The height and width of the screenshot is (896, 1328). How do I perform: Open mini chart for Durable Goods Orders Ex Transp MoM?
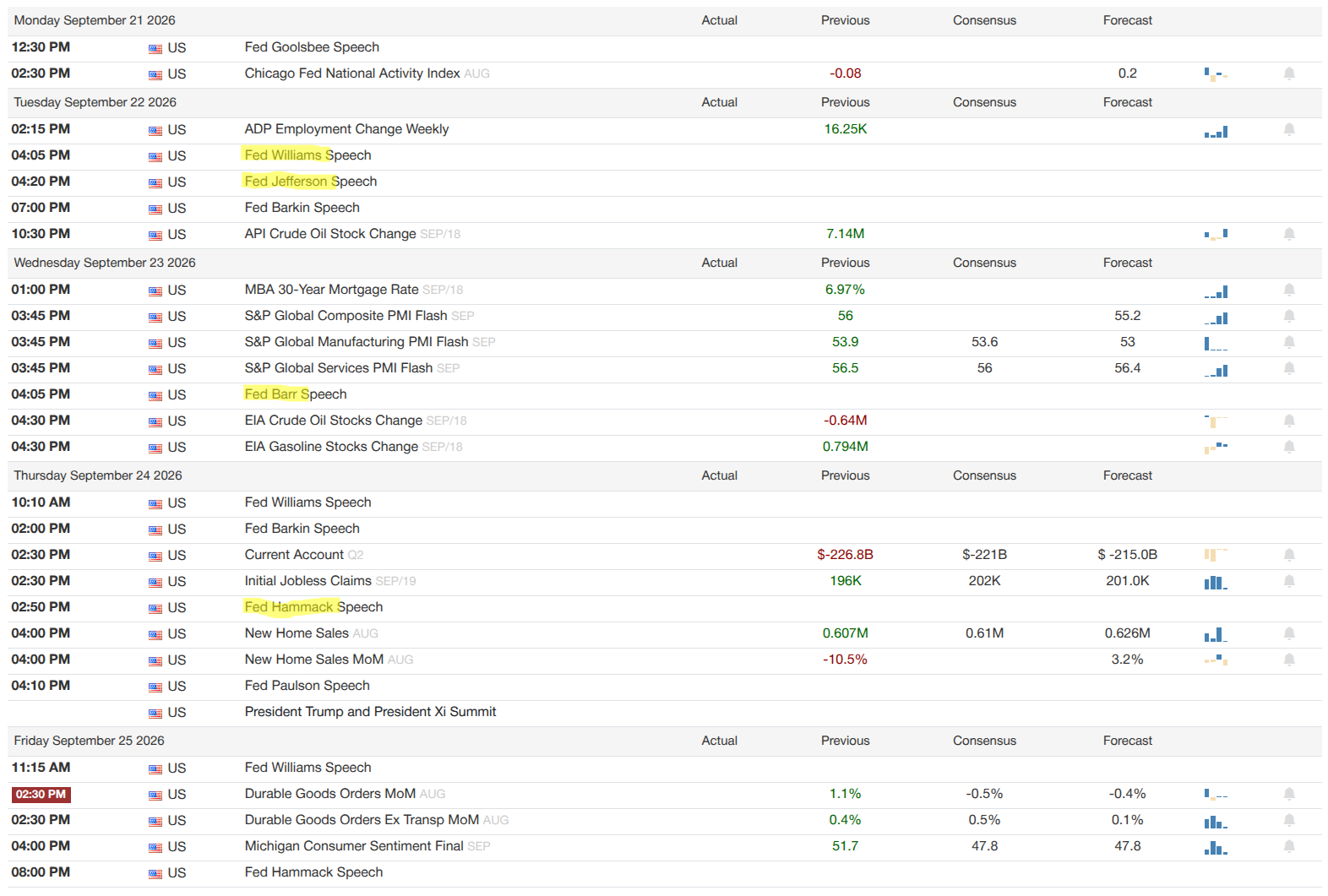click(1216, 821)
